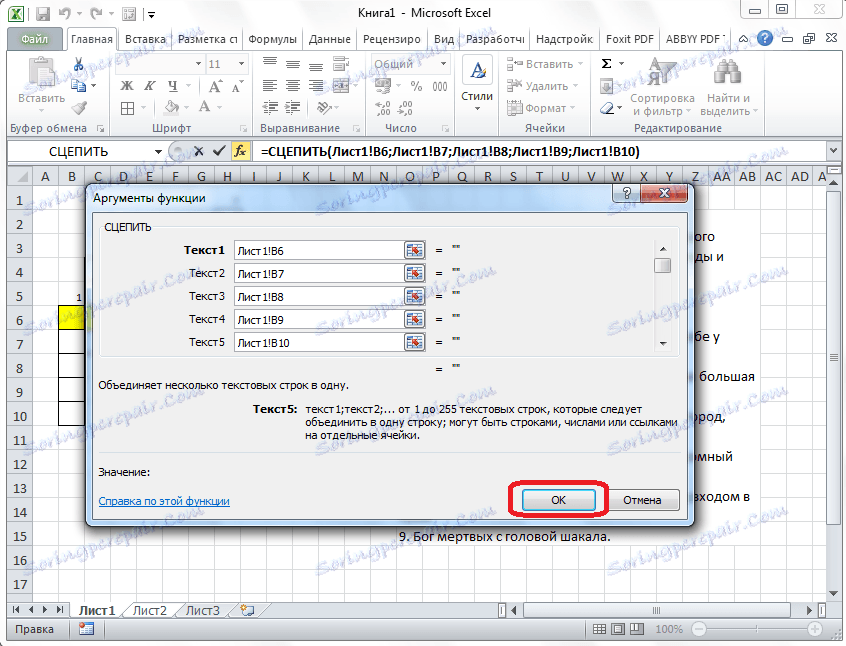
Task: Click the Top Align icon
Action: (270, 64)
